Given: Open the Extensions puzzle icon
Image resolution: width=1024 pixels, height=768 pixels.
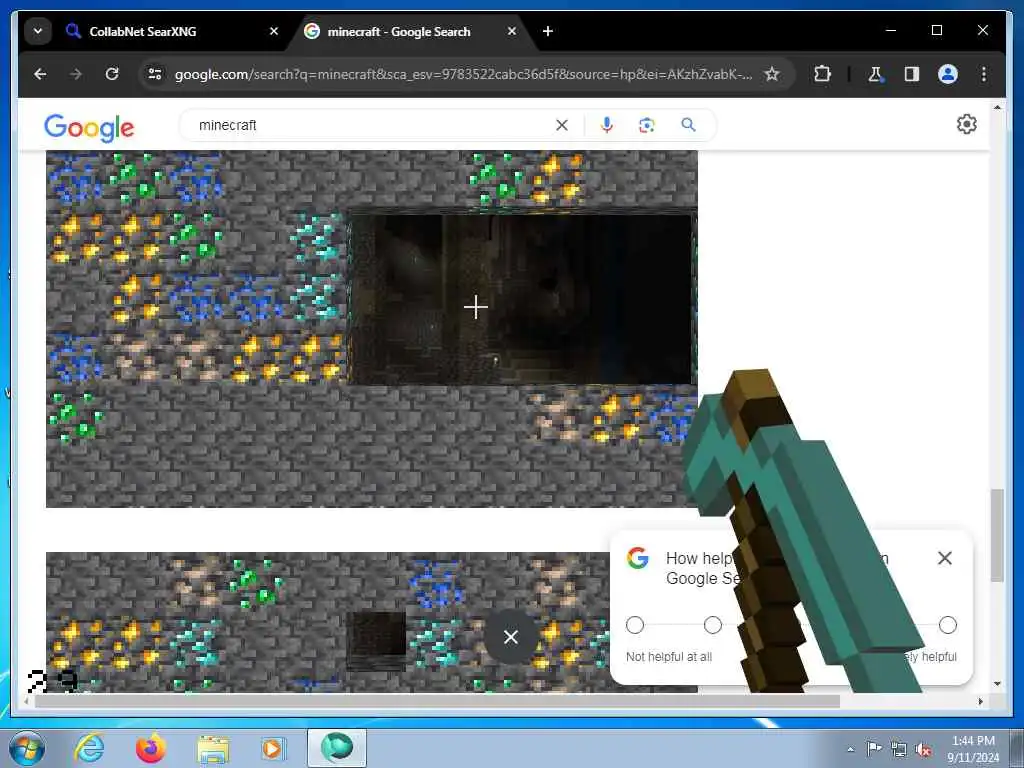Looking at the screenshot, I should click(x=822, y=74).
